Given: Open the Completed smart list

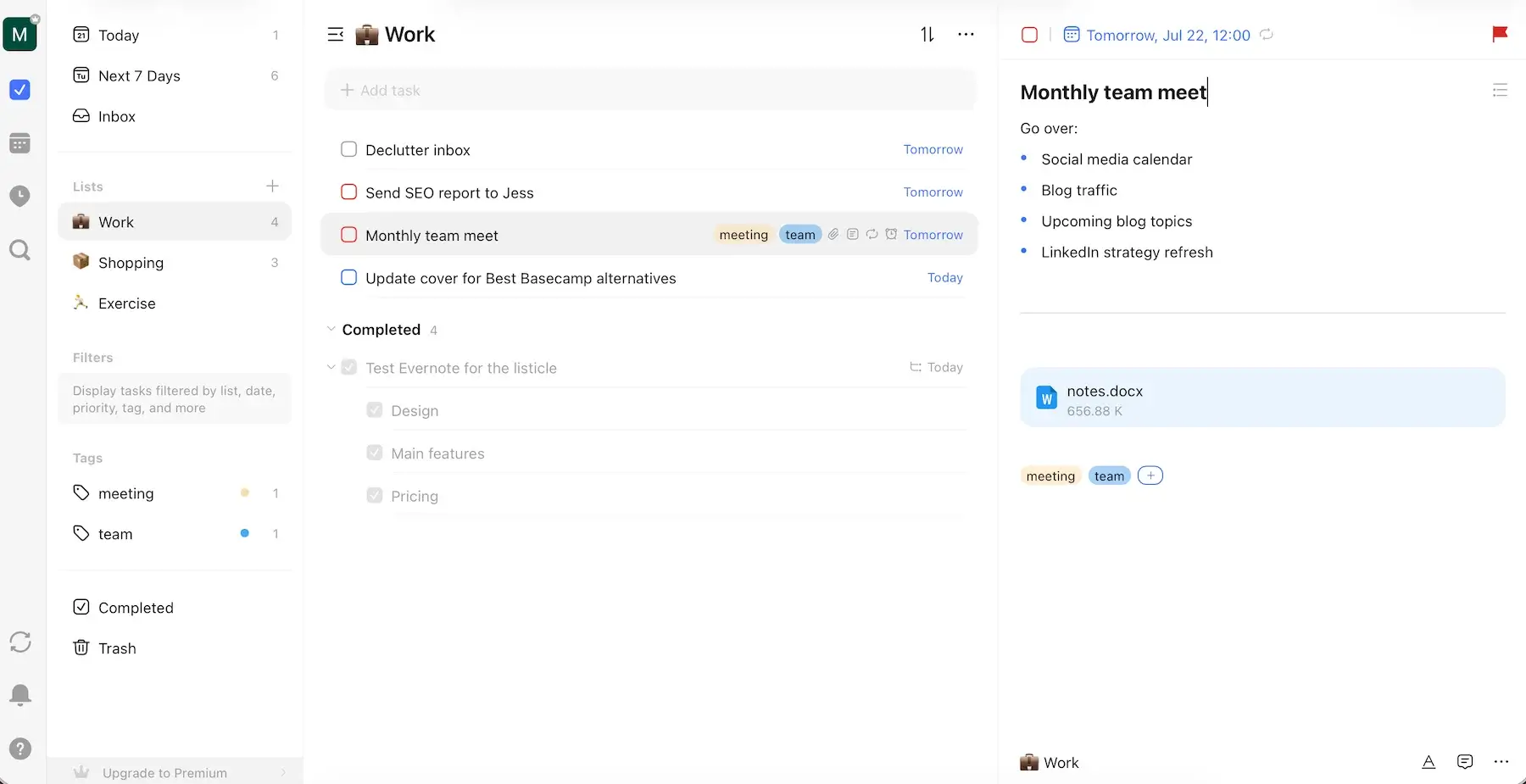Looking at the screenshot, I should coord(175,608).
